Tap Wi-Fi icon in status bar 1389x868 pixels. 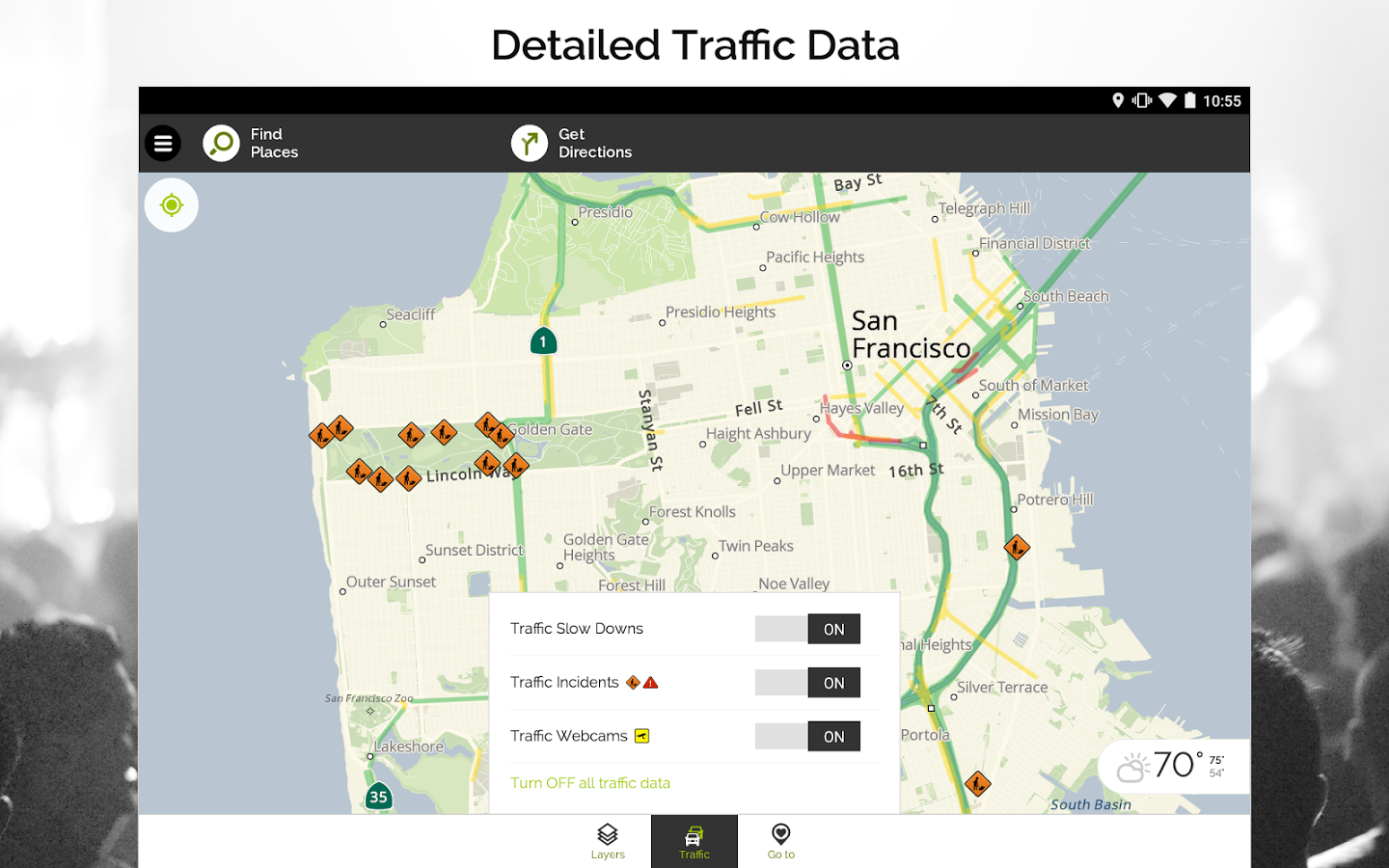click(x=1167, y=100)
